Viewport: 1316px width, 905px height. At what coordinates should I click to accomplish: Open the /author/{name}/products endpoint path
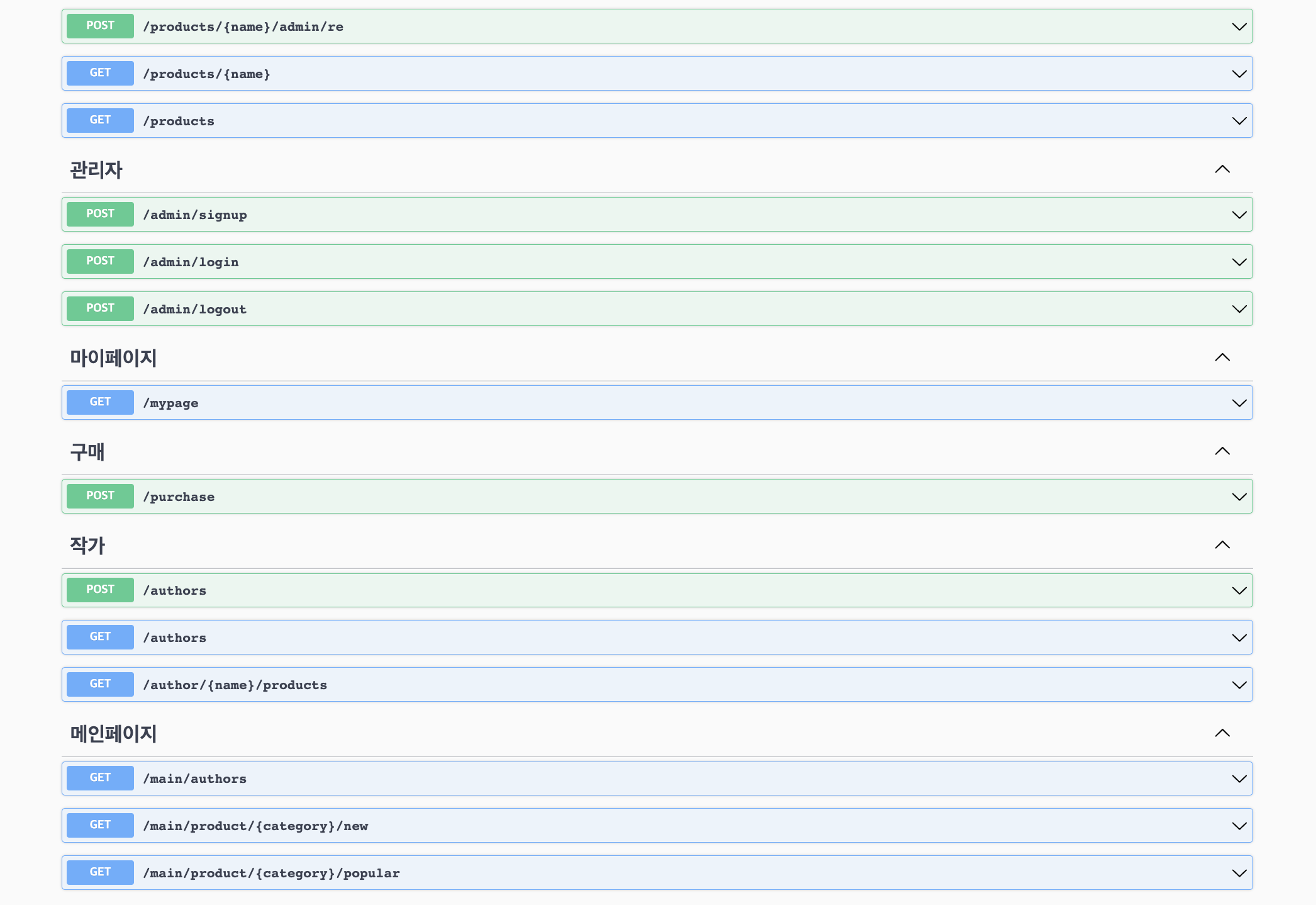pyautogui.click(x=235, y=685)
